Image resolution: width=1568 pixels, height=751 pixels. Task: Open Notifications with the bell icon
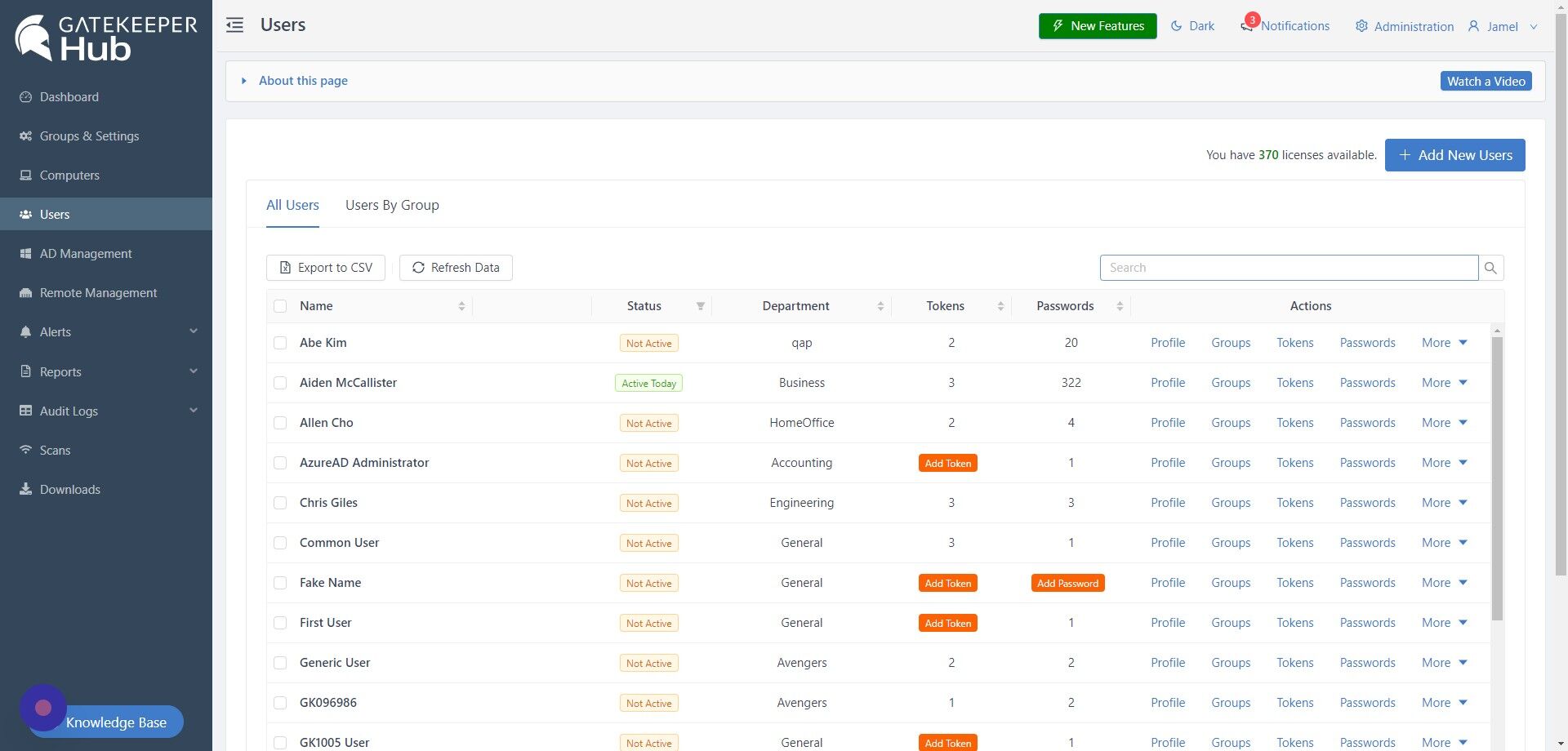[1285, 26]
